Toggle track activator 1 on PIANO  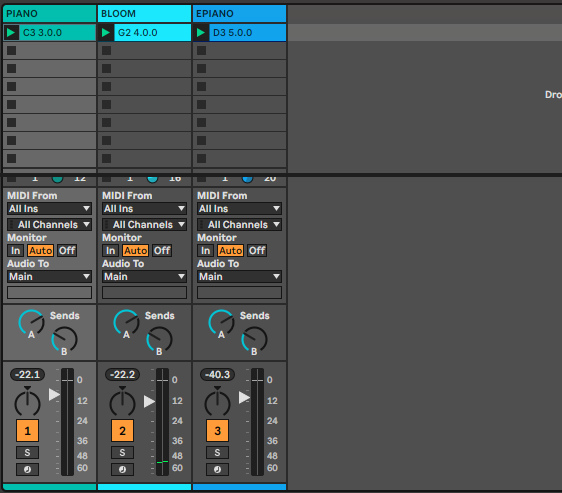[x=27, y=431]
